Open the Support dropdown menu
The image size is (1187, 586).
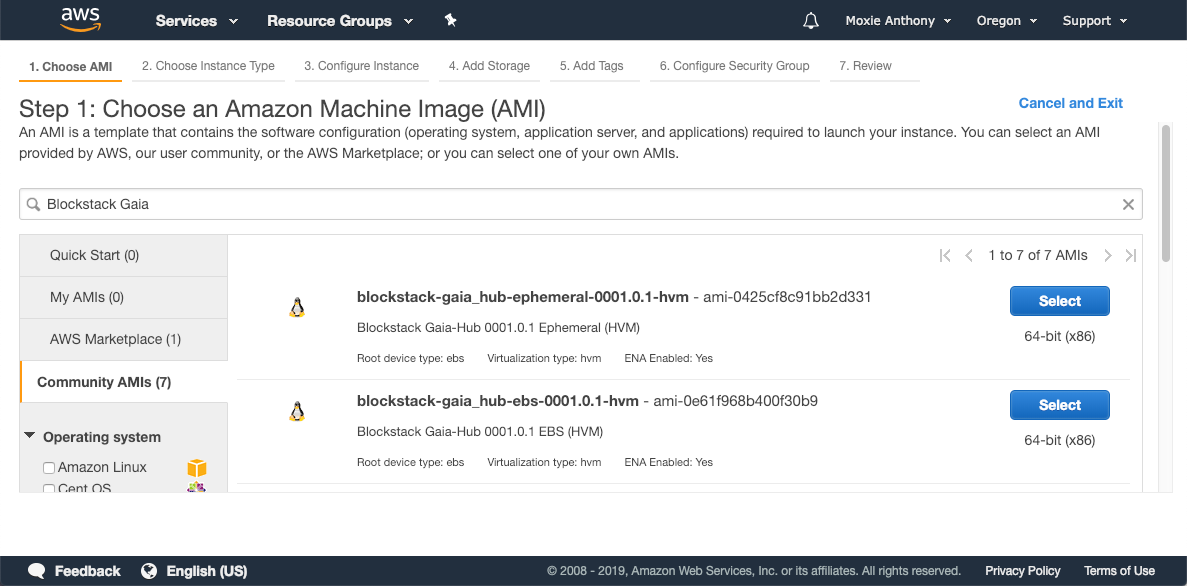(x=1095, y=21)
